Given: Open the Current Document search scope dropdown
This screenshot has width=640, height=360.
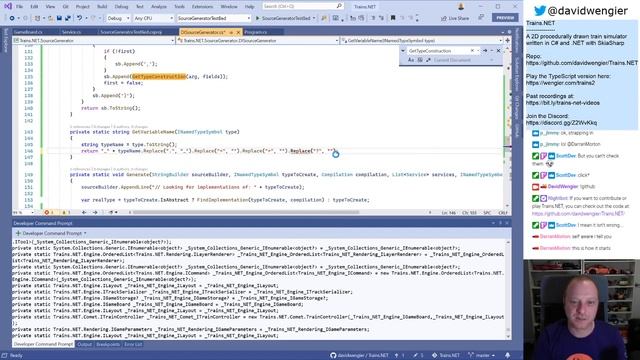Looking at the screenshot, I should pyautogui.click(x=464, y=60).
